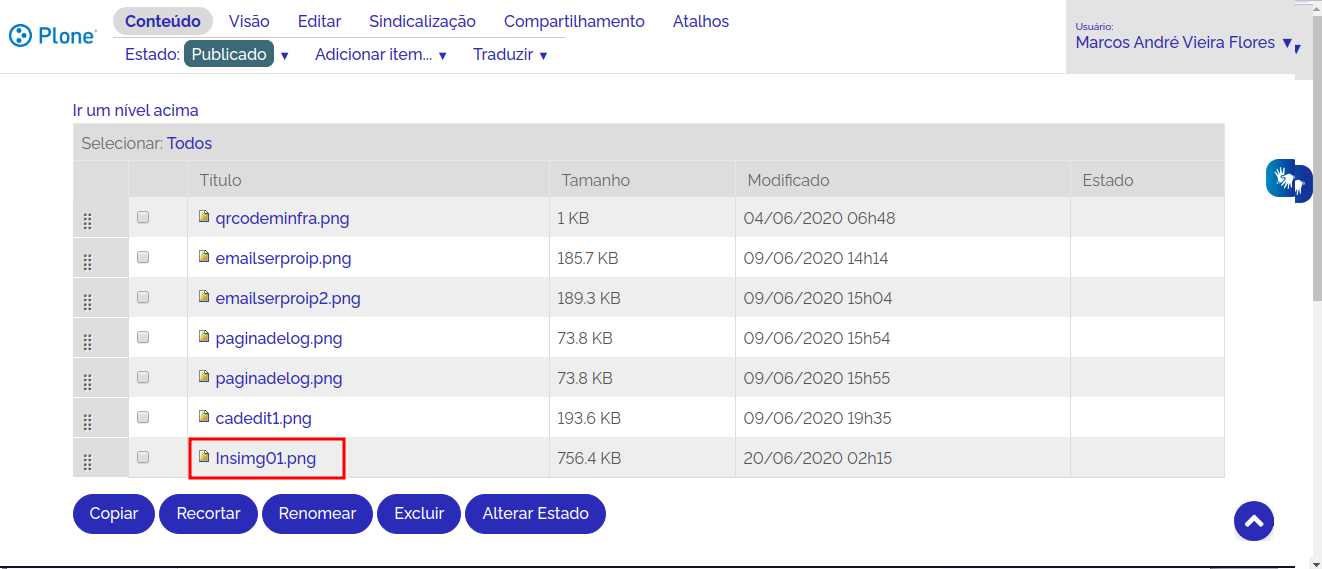Click the Excluir button
Image resolution: width=1322 pixels, height=569 pixels.
tap(419, 513)
